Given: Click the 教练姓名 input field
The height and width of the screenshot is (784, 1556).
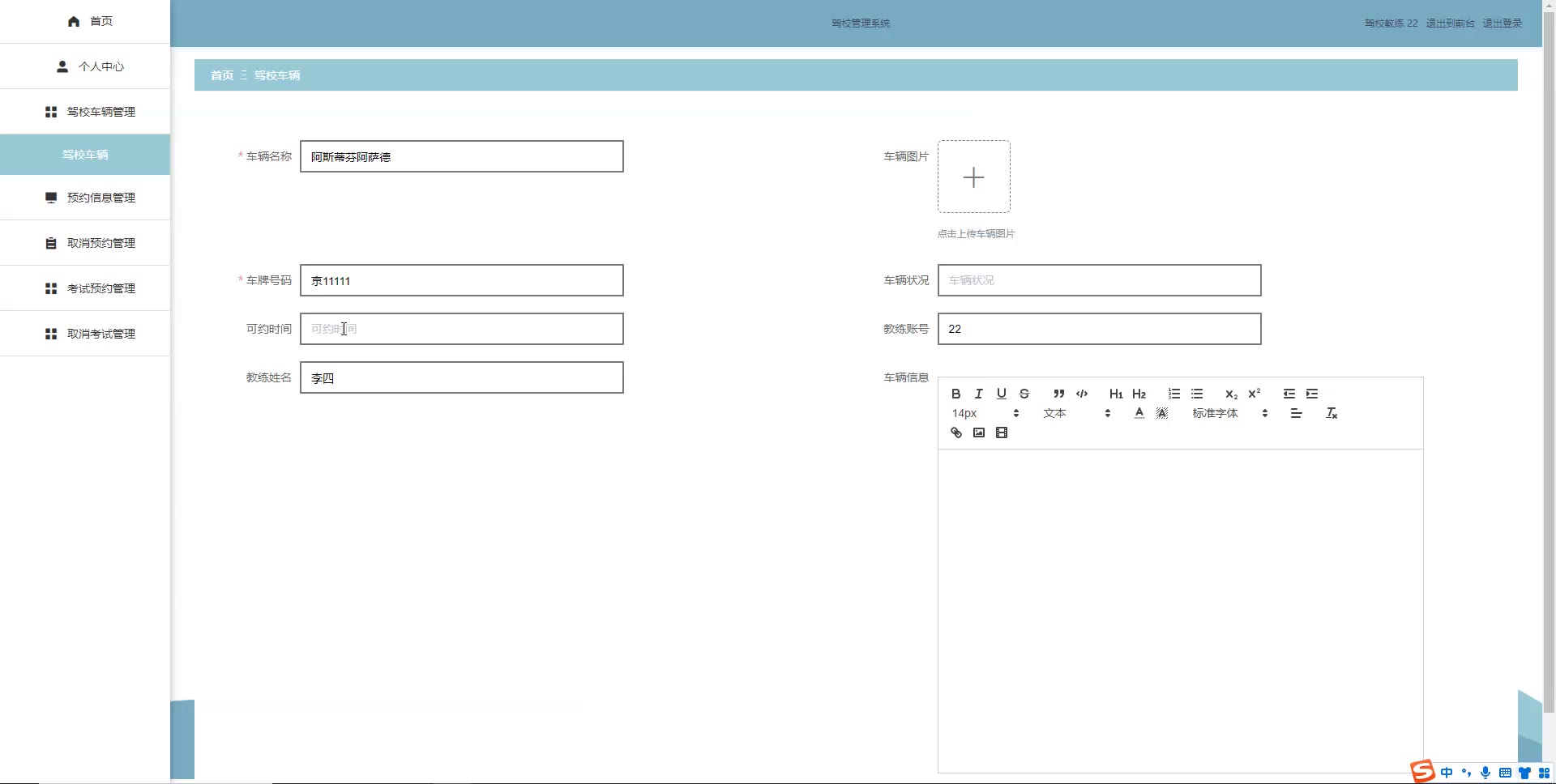Looking at the screenshot, I should pyautogui.click(x=462, y=377).
